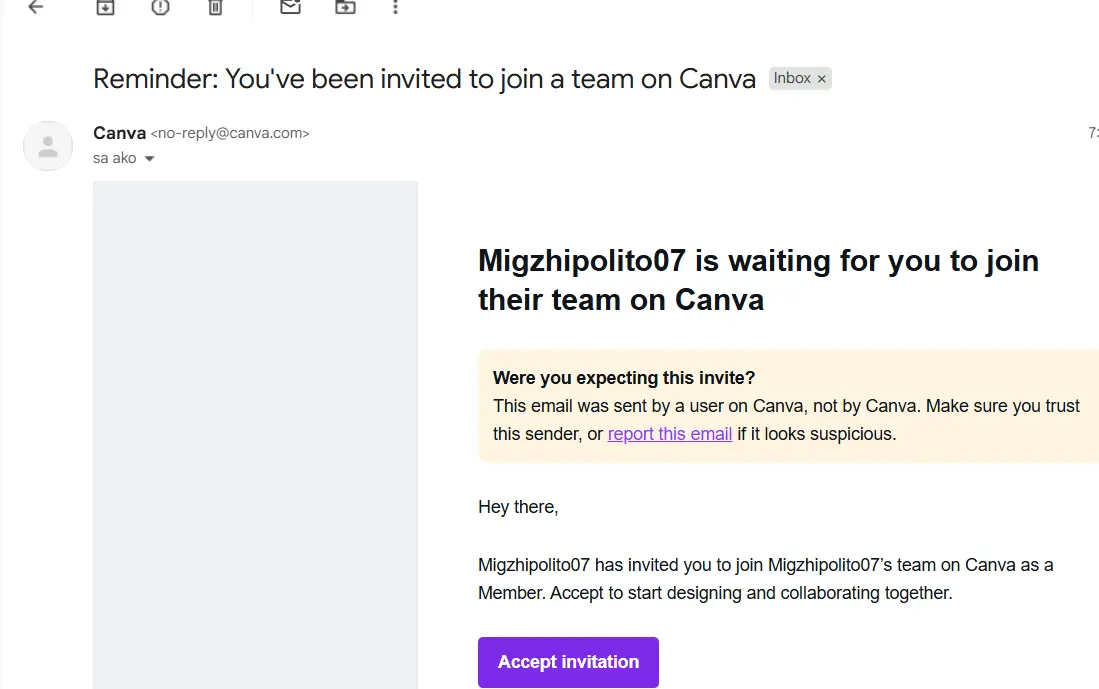Image resolution: width=1099 pixels, height=689 pixels.
Task: Go back to inbox with back arrow
Action: coord(35,7)
